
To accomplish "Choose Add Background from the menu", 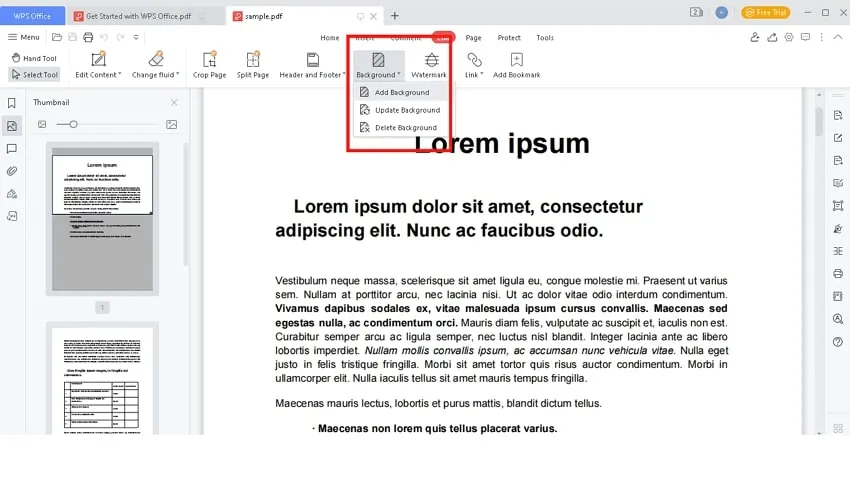I will [401, 92].
